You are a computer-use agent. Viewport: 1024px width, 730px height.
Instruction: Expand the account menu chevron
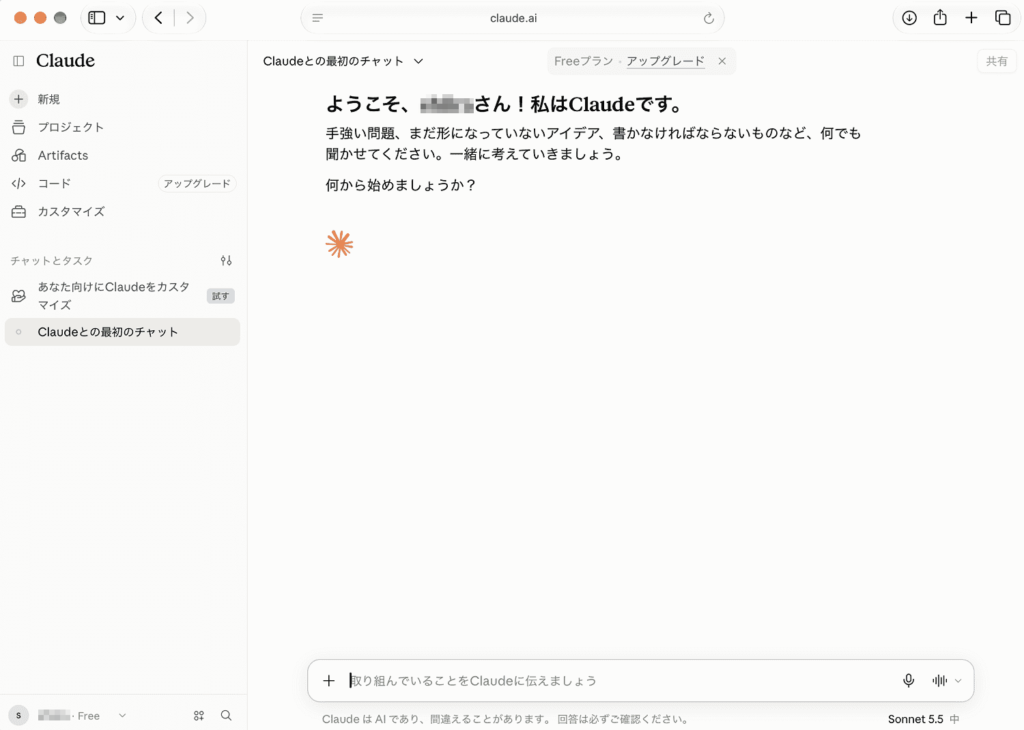(122, 716)
